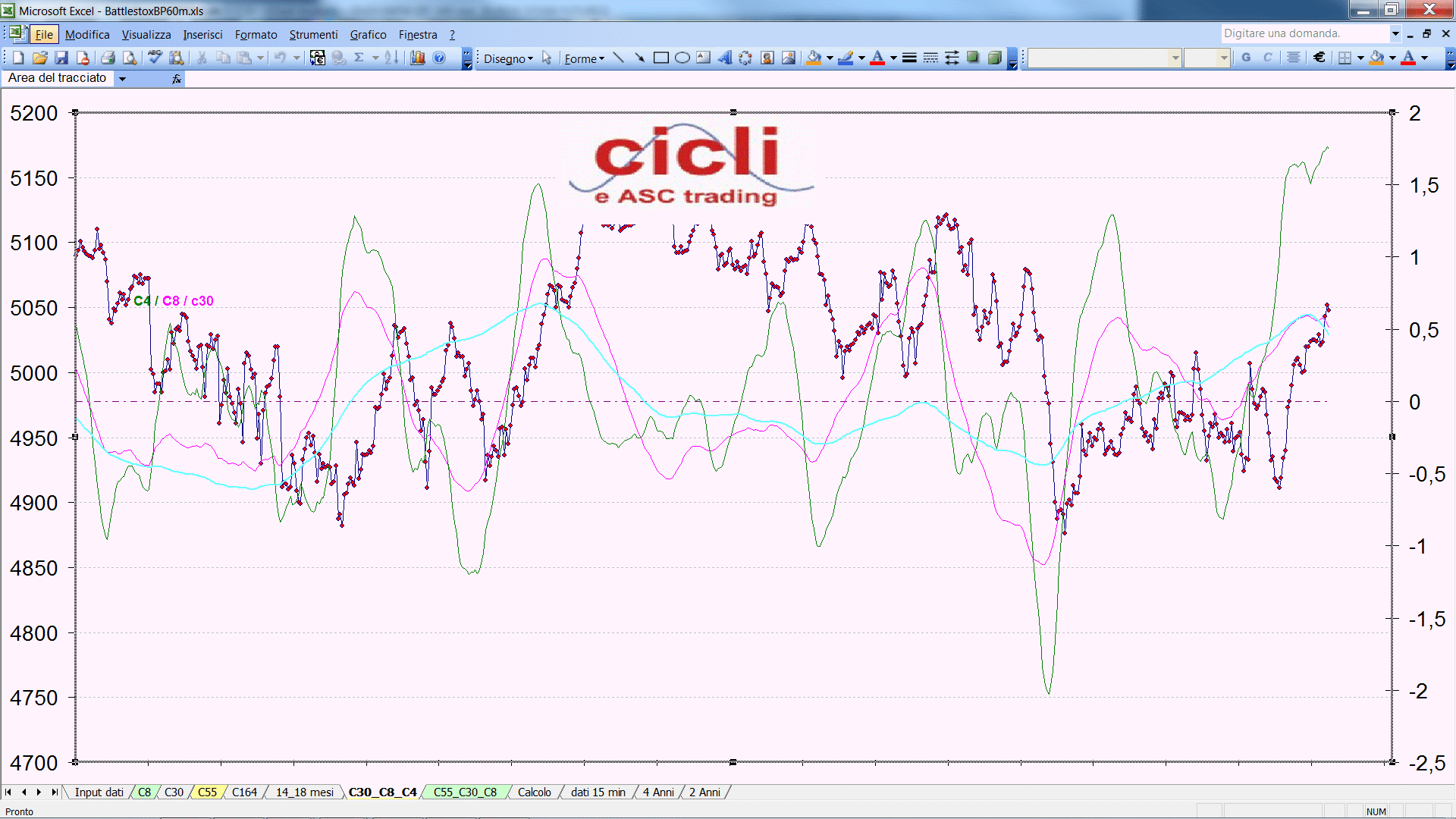The width and height of the screenshot is (1456, 819).
Task: Apply shadow style
Action: click(x=973, y=58)
